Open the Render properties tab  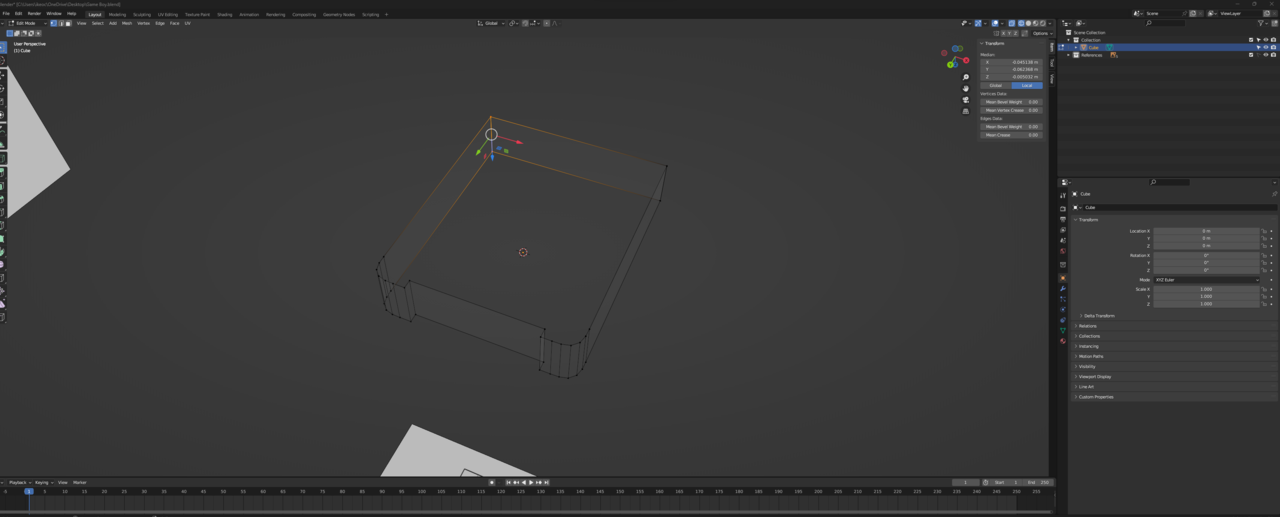click(x=1063, y=209)
